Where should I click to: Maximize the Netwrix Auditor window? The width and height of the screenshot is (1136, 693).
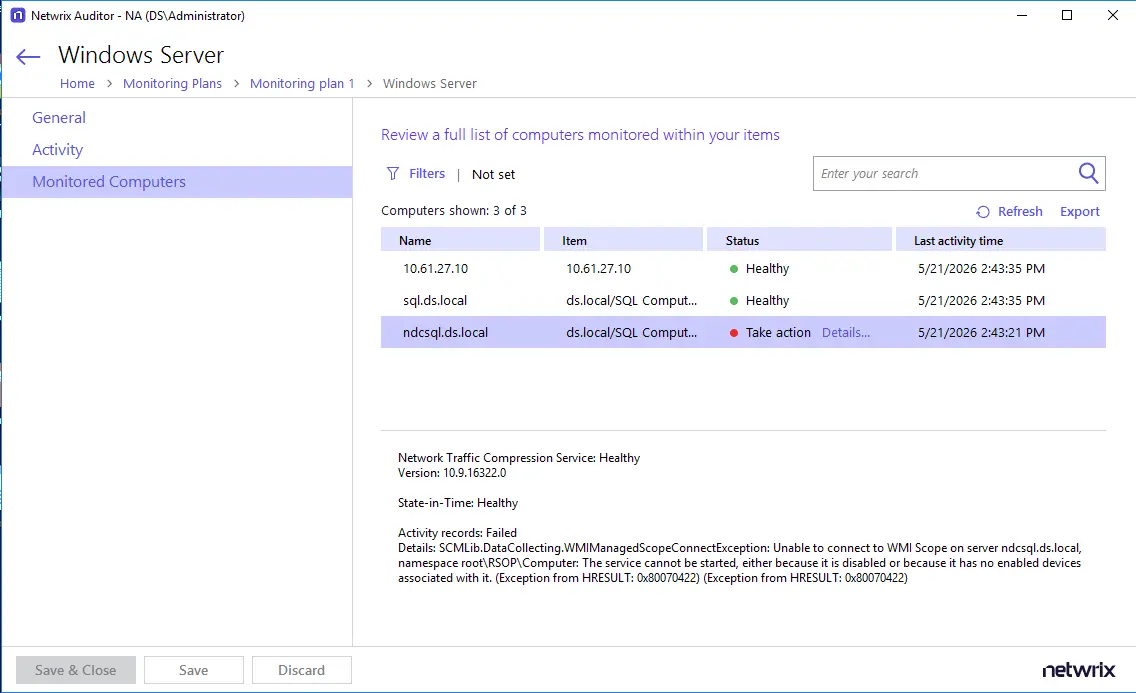1066,15
